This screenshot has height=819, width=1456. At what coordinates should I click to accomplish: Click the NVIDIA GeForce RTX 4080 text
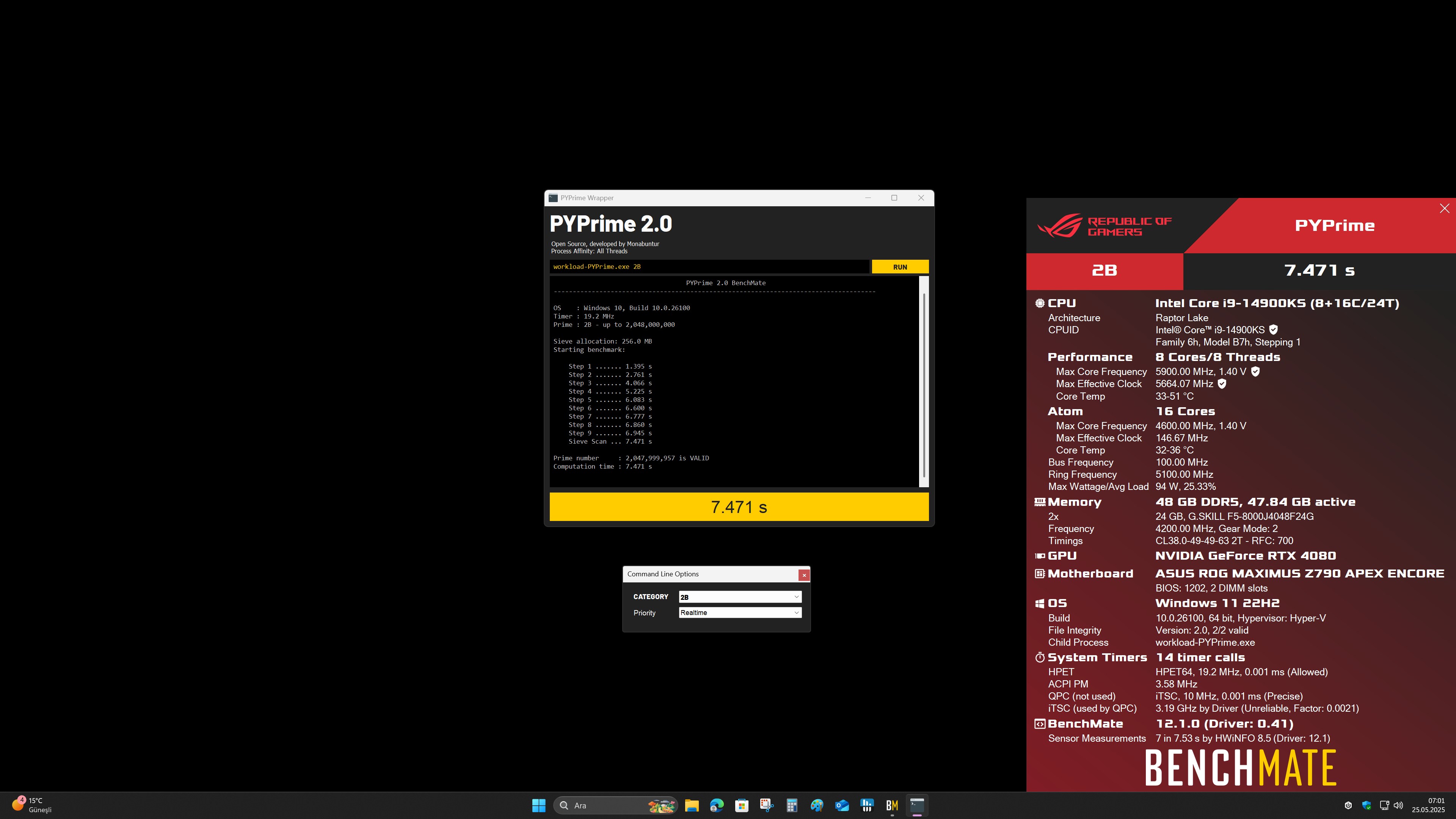coord(1246,556)
